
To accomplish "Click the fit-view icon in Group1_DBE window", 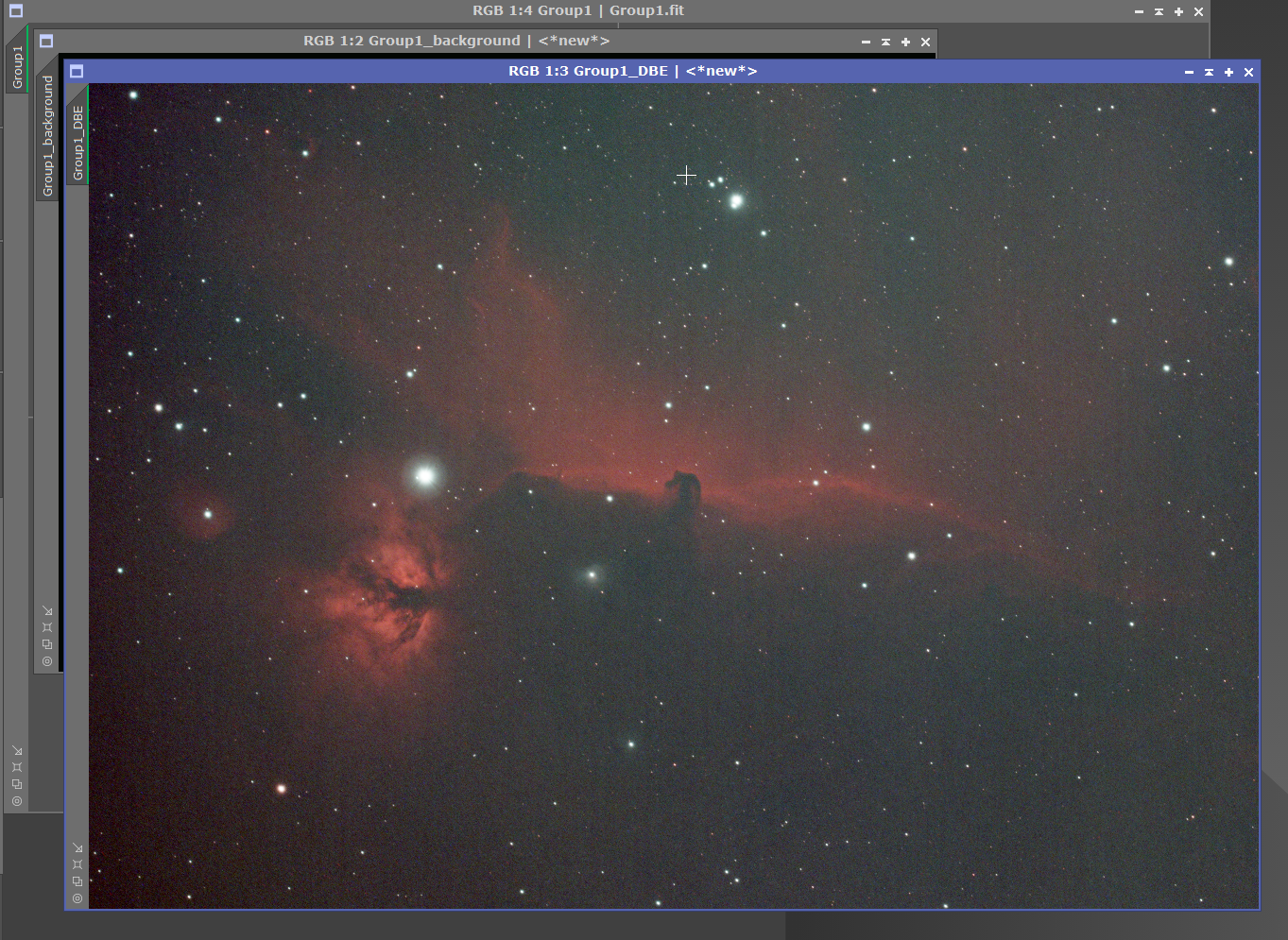I will 77,864.
